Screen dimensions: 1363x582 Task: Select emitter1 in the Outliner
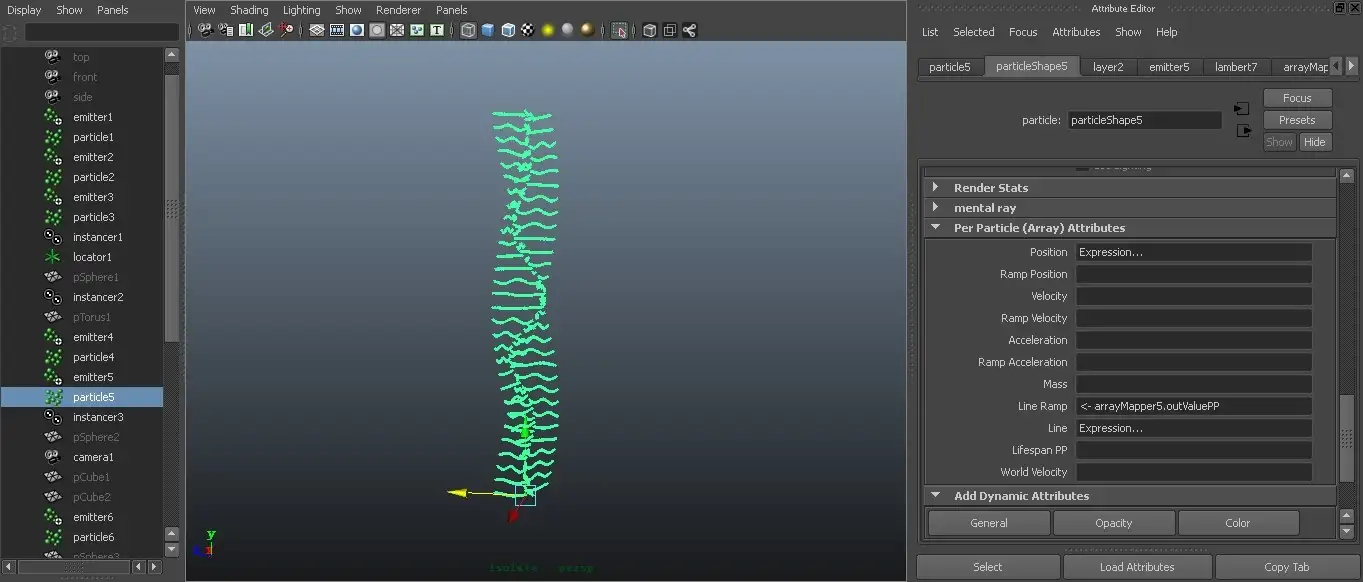click(x=92, y=117)
